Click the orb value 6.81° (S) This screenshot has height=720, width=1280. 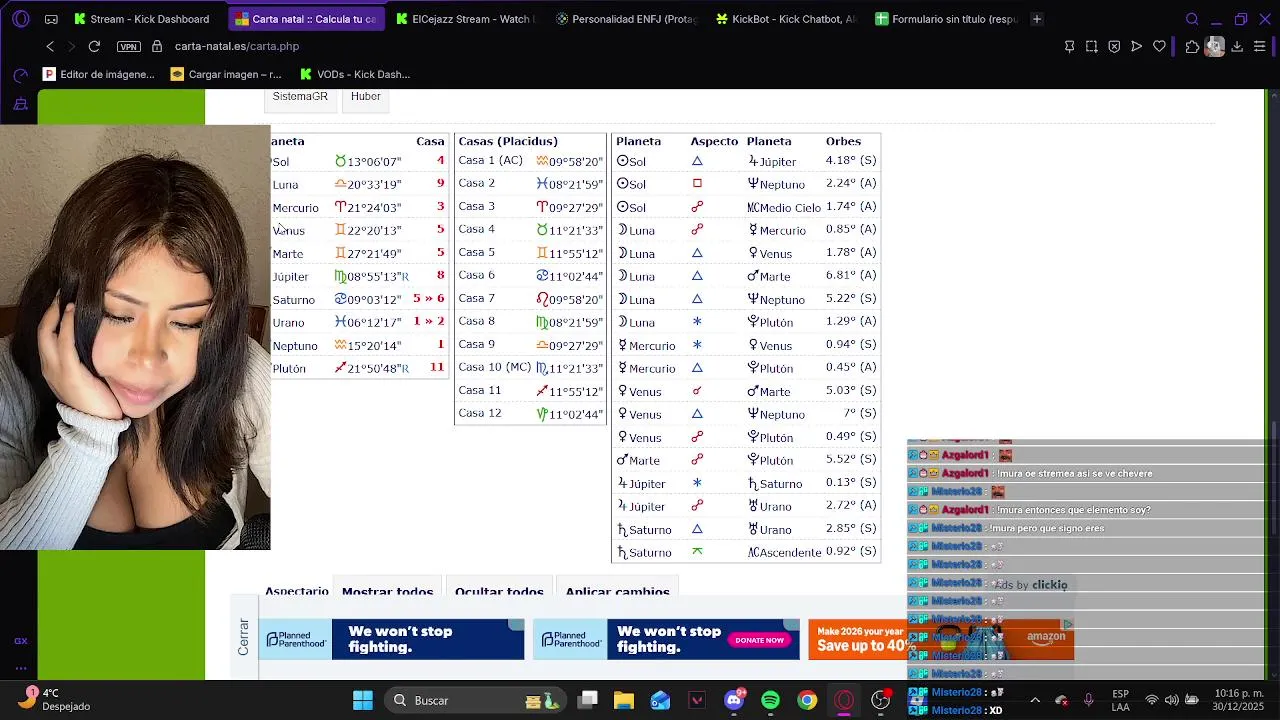(851, 275)
